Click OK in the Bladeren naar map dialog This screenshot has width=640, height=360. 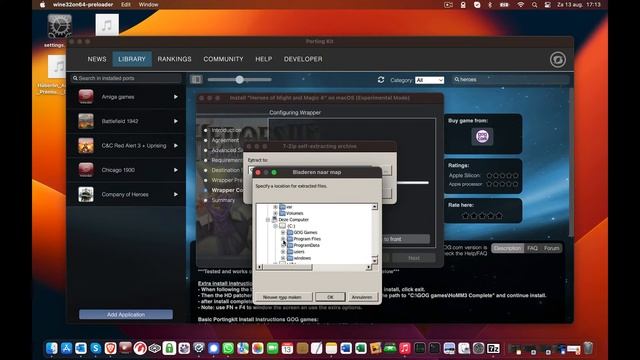click(x=330, y=297)
